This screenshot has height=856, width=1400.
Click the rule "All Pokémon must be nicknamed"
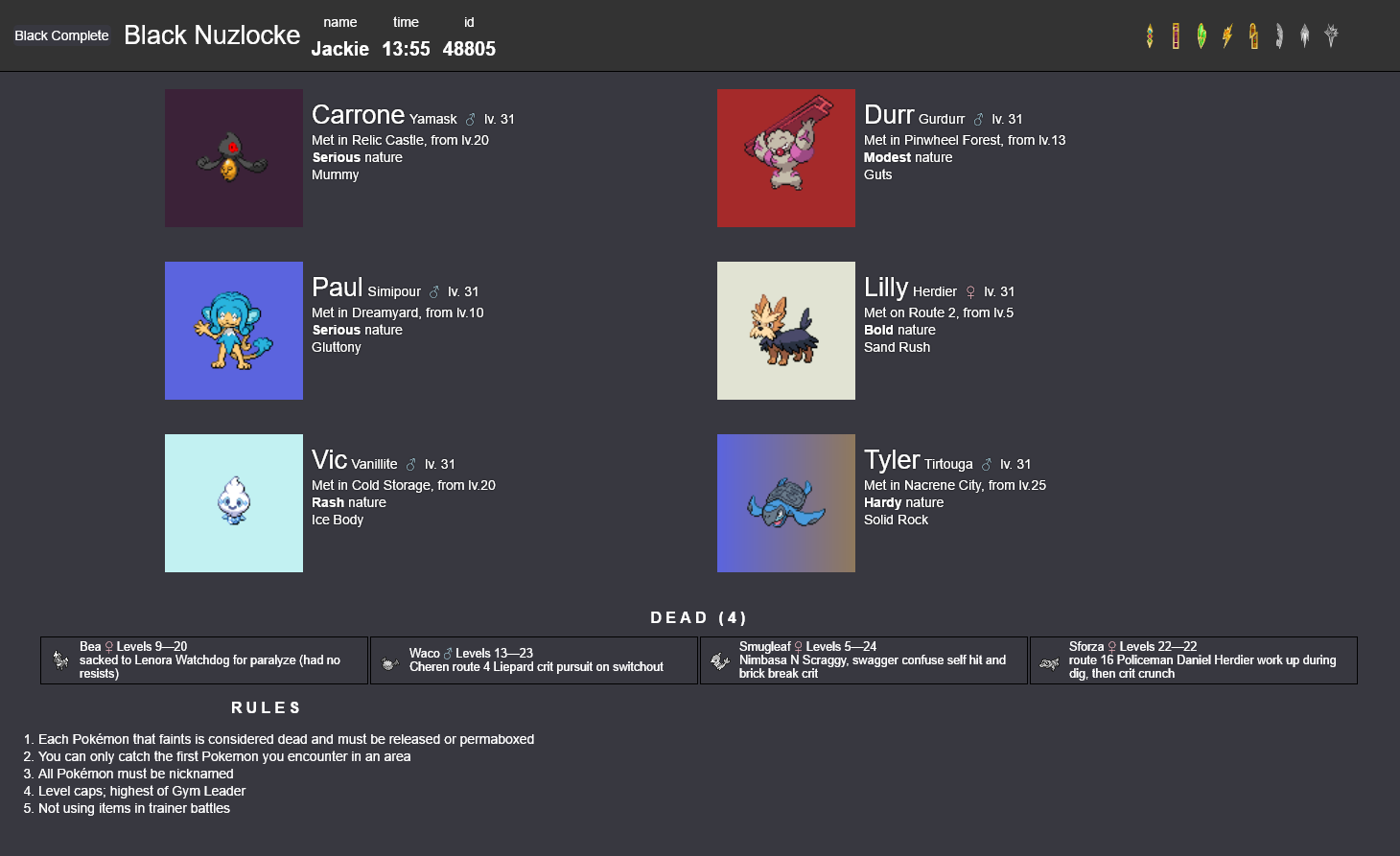(x=136, y=774)
